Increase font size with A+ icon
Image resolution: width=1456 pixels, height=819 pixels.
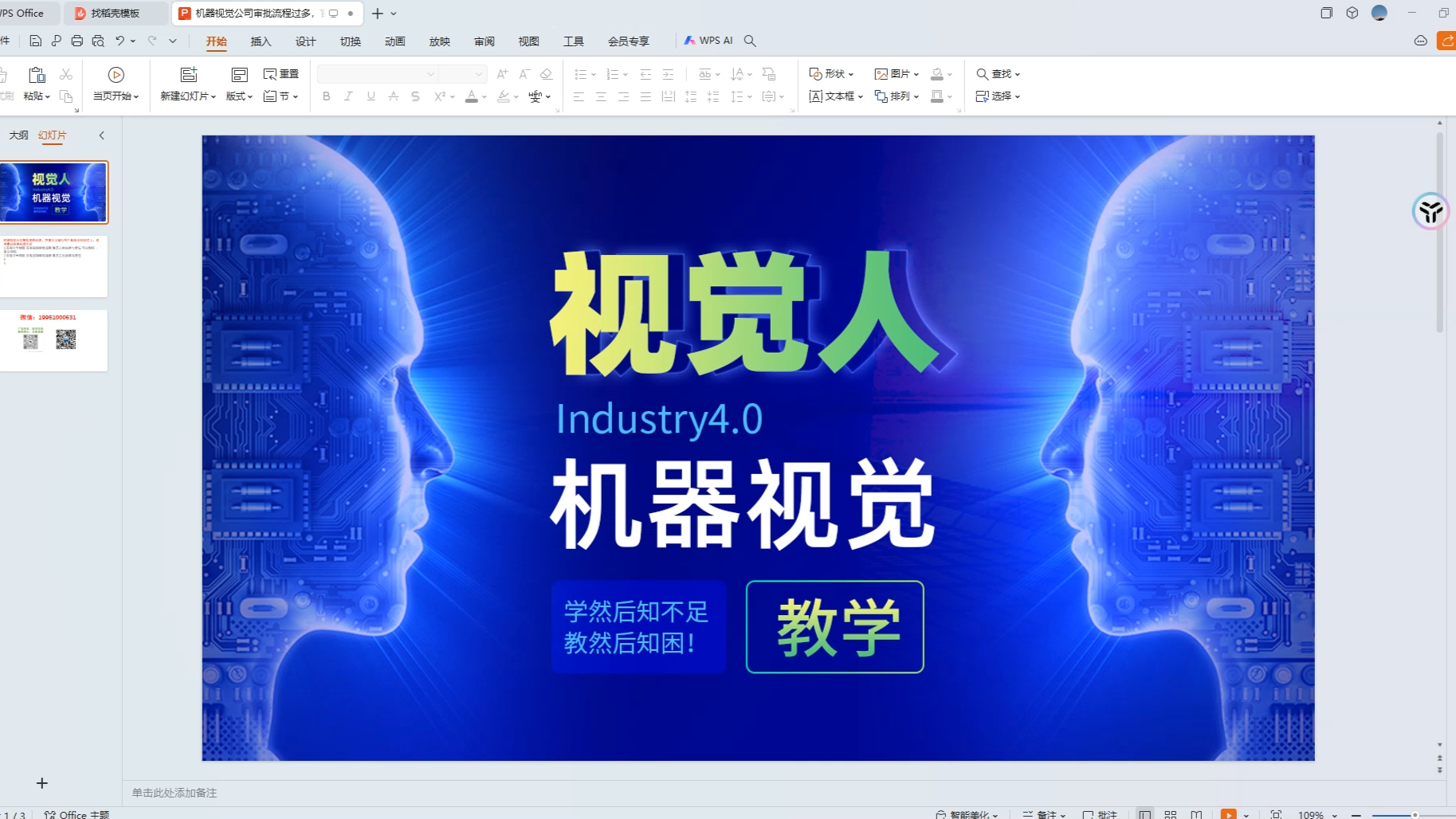[x=502, y=74]
